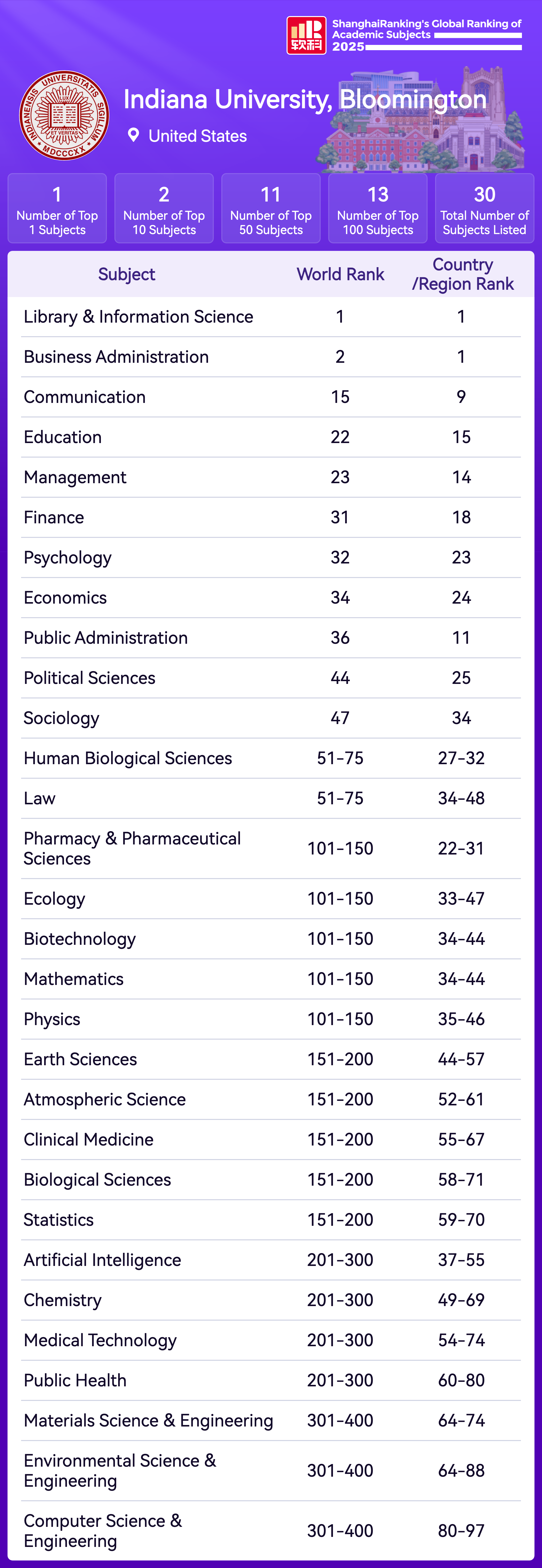Open the Business Administration subject
Screen dimensions: 542x1568
[x=116, y=357]
